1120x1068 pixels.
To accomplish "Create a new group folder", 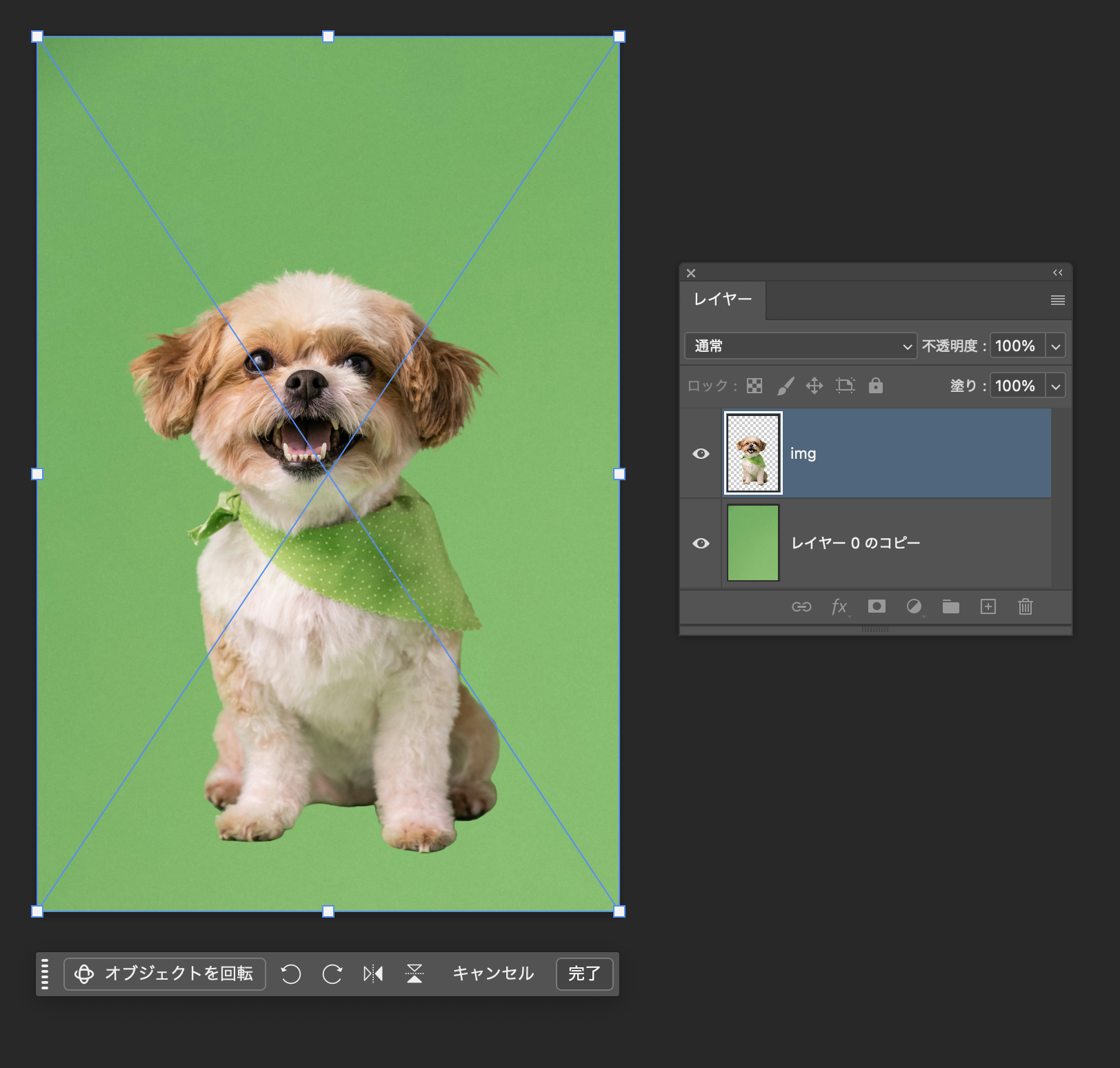I will [x=951, y=606].
